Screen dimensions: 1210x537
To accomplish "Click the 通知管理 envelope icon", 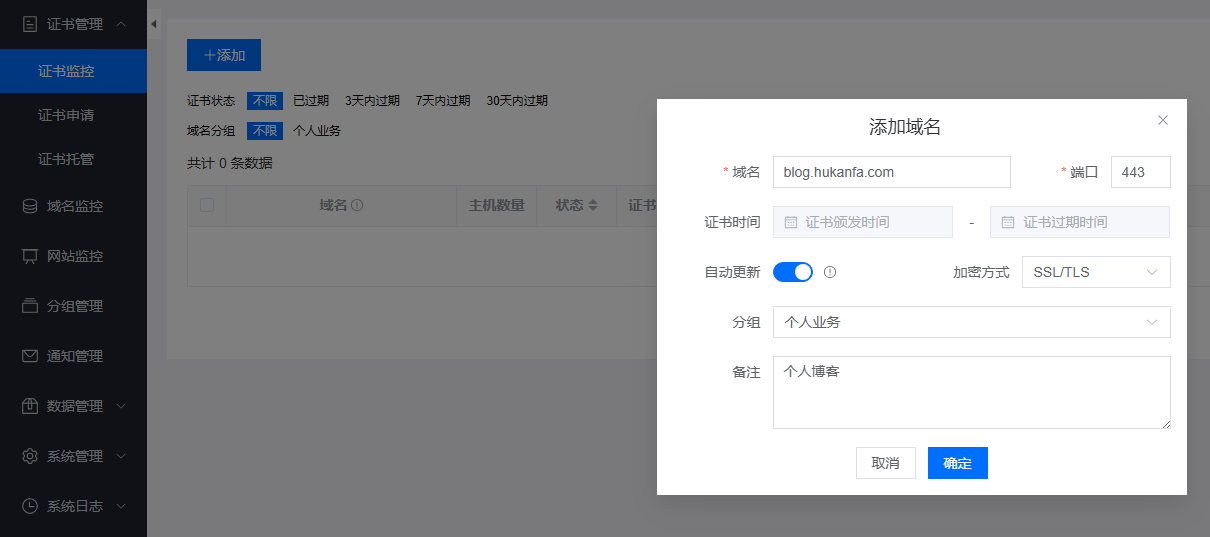I will [30, 356].
